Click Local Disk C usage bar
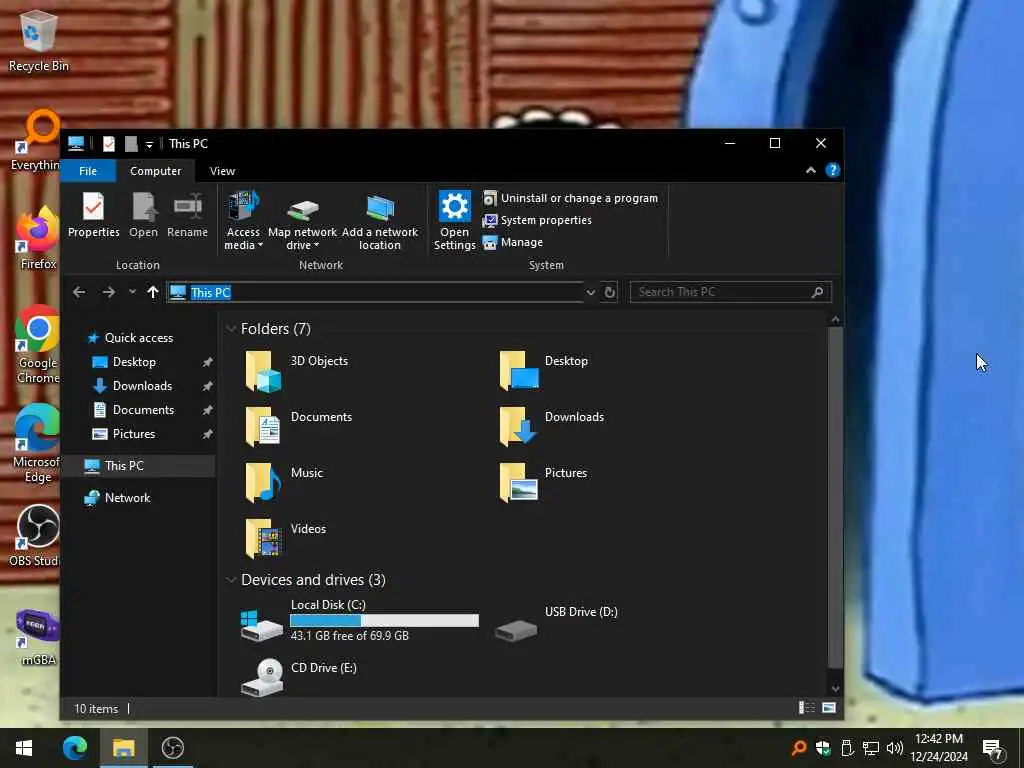 pos(384,620)
